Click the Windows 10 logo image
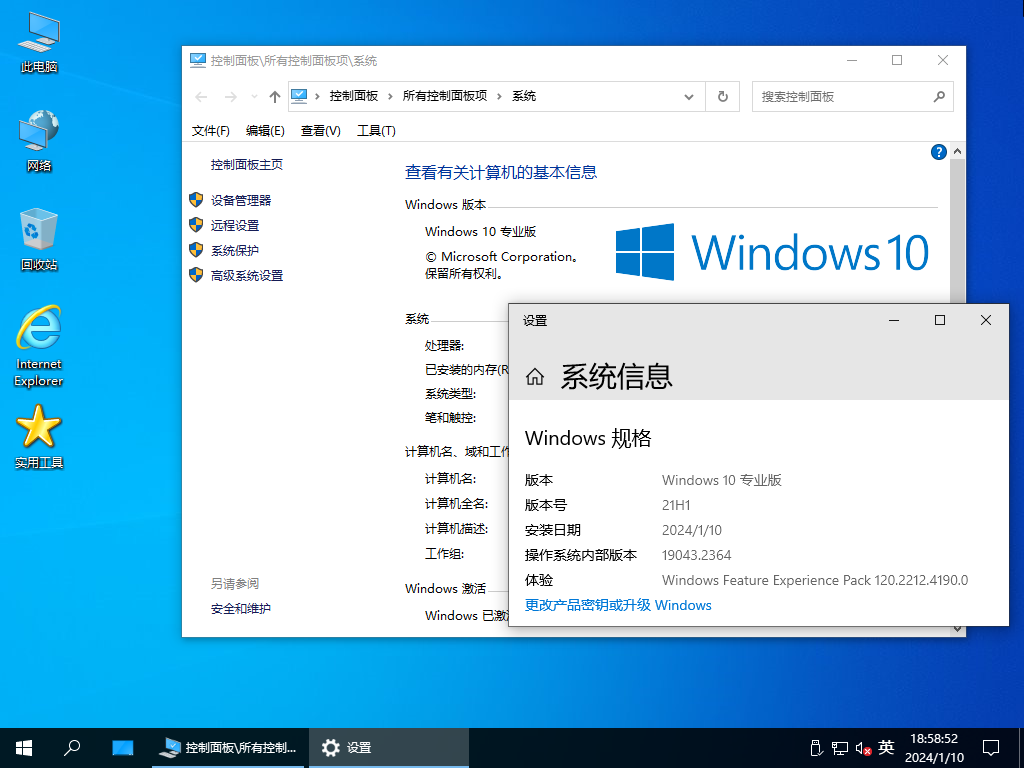1024x768 pixels. coord(772,252)
